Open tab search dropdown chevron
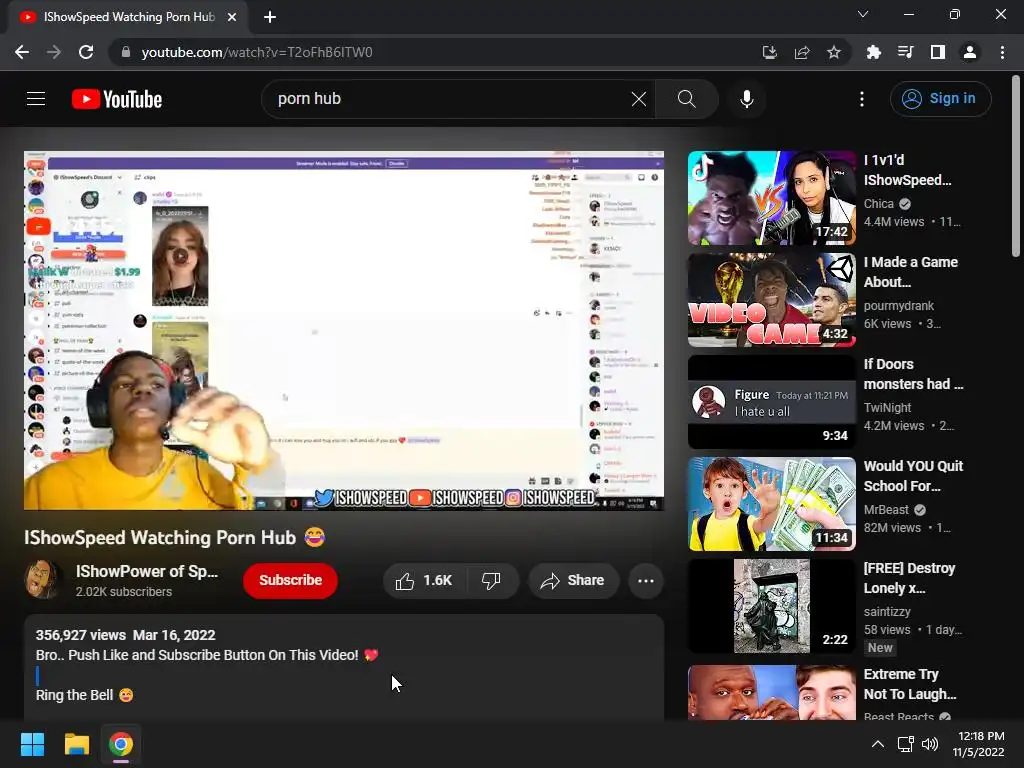This screenshot has width=1024, height=768. [863, 14]
